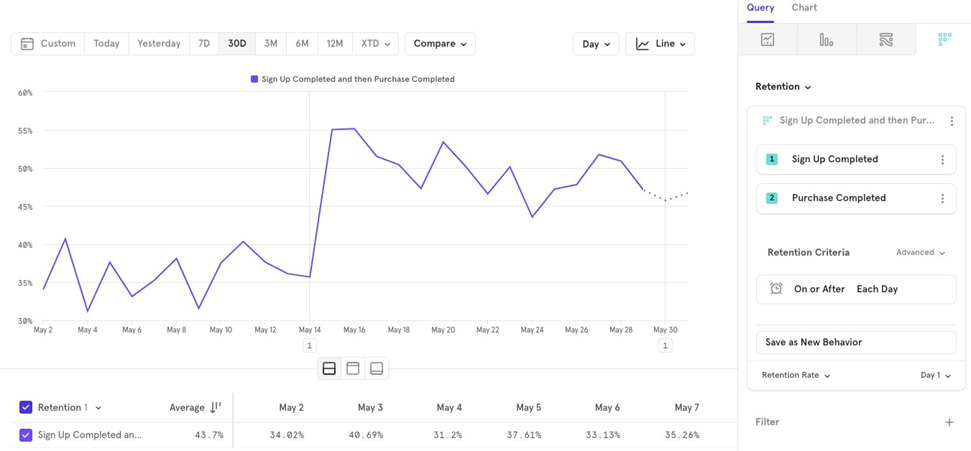Select the 7D date range
Image resolution: width=971 pixels, height=451 pixels.
(204, 44)
